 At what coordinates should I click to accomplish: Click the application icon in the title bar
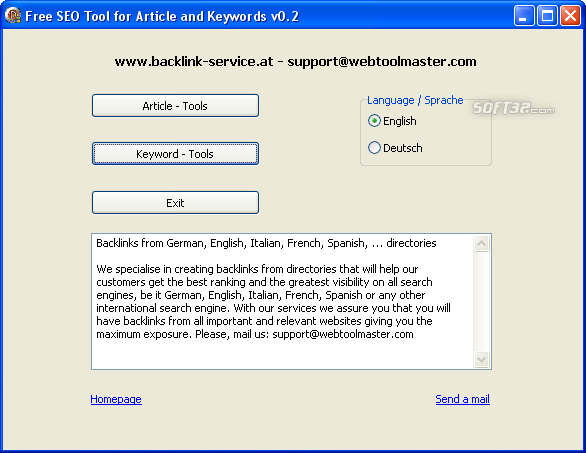(x=13, y=16)
